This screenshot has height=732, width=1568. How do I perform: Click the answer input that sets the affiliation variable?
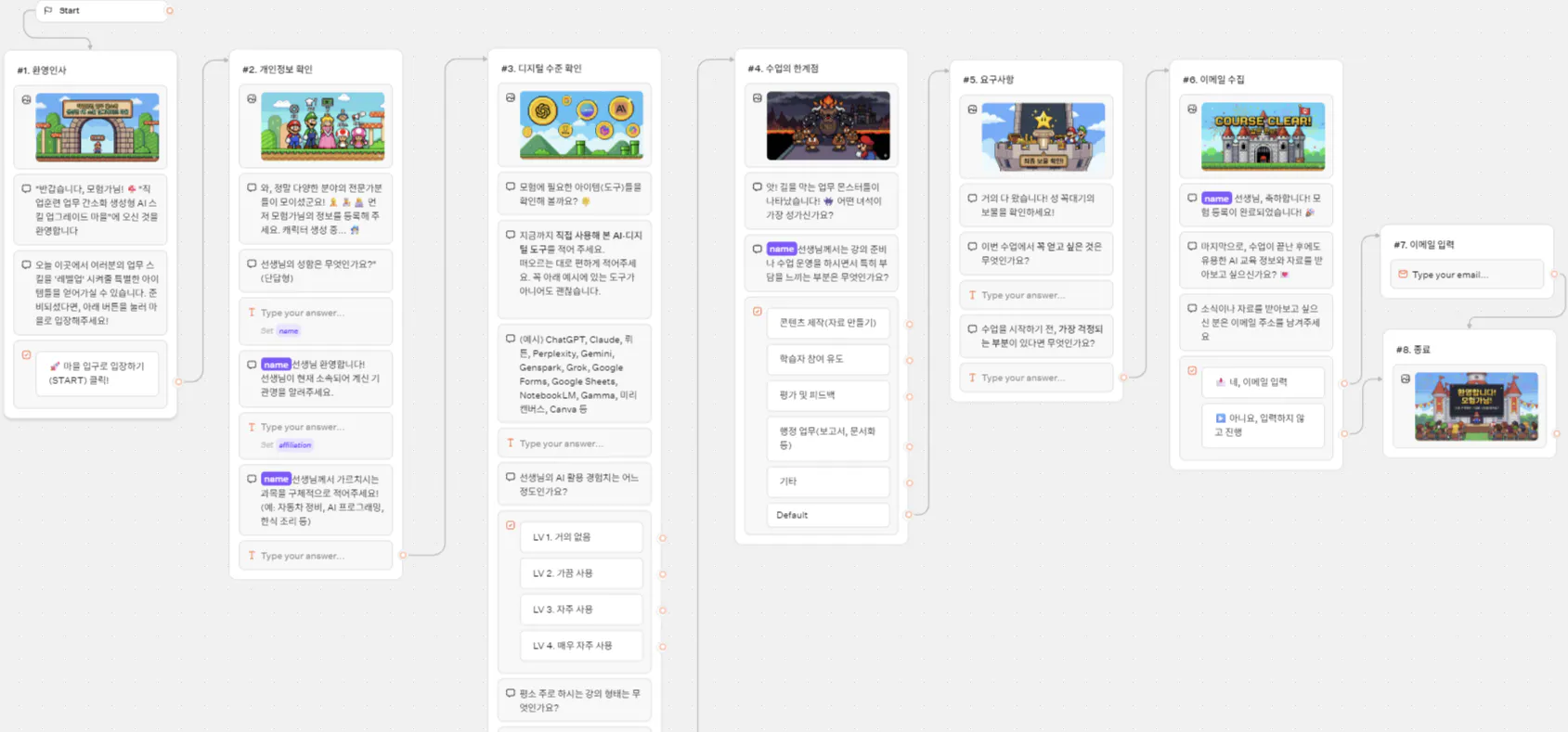coord(316,435)
